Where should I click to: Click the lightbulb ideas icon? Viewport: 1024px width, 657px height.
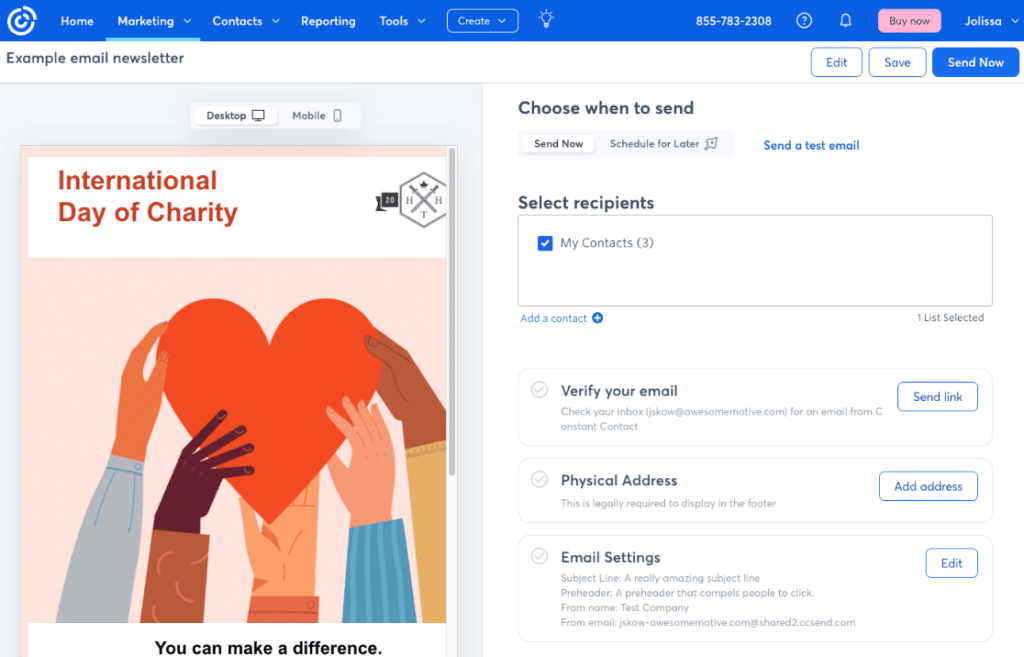click(546, 20)
